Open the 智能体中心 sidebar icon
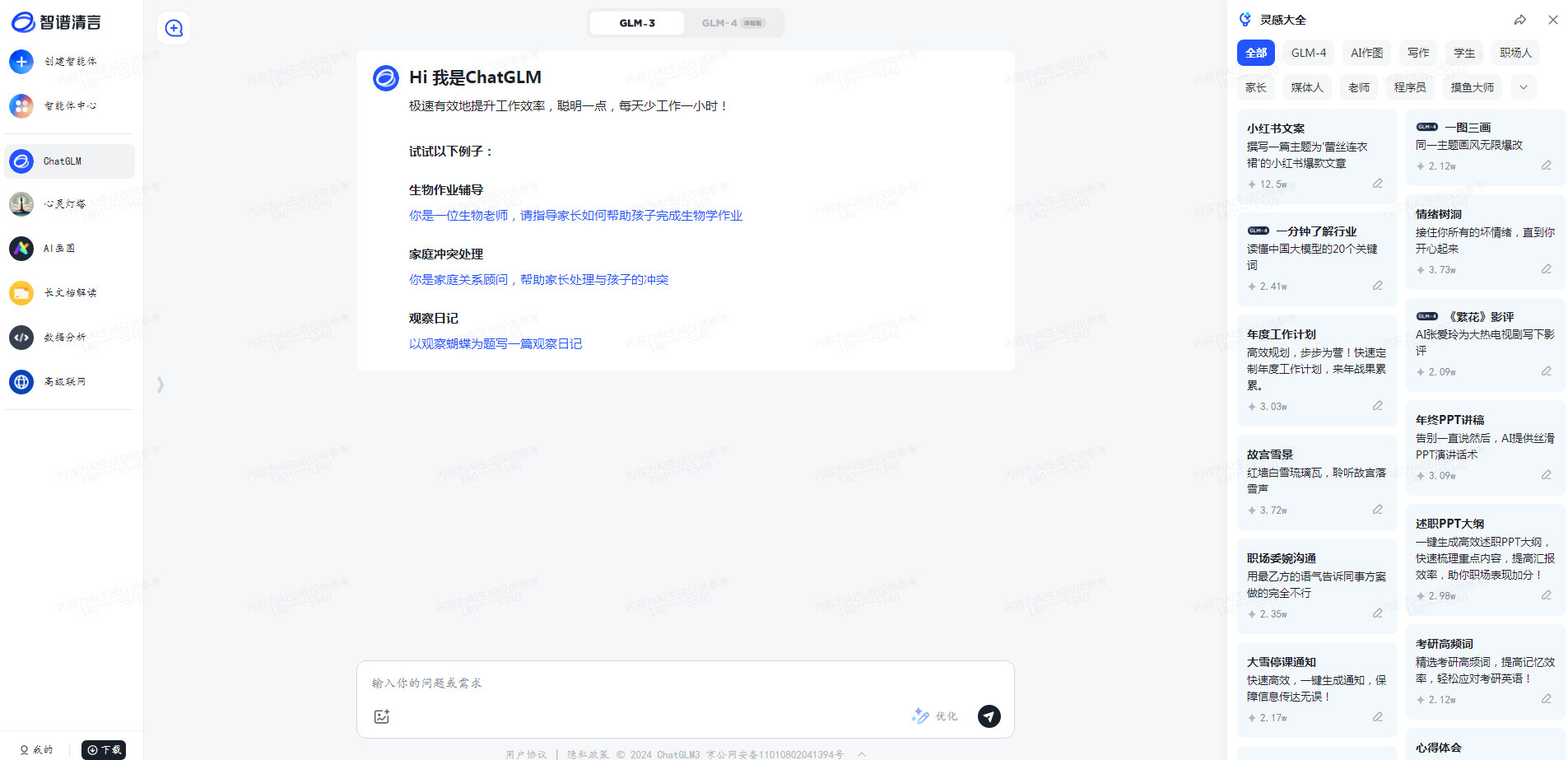Image resolution: width=1568 pixels, height=760 pixels. [21, 105]
